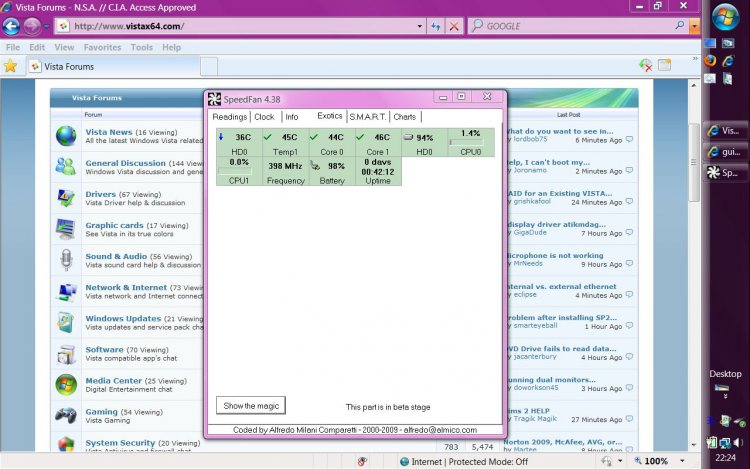Switch to SpeedFan Charts tab
This screenshot has height=469, width=750.
click(x=405, y=117)
